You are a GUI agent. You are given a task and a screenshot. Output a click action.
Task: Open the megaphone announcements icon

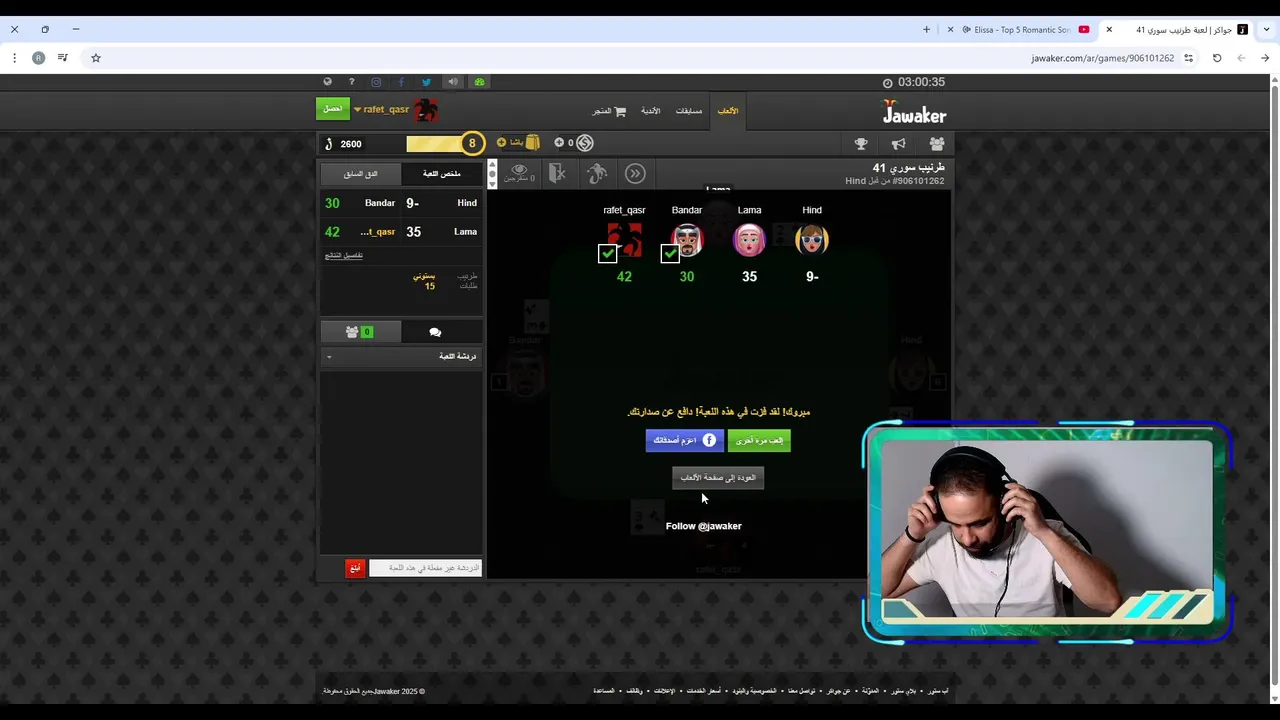[x=899, y=144]
